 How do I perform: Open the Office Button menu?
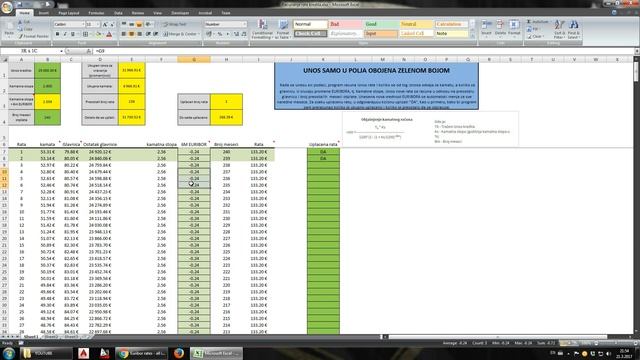pyautogui.click(x=7, y=7)
